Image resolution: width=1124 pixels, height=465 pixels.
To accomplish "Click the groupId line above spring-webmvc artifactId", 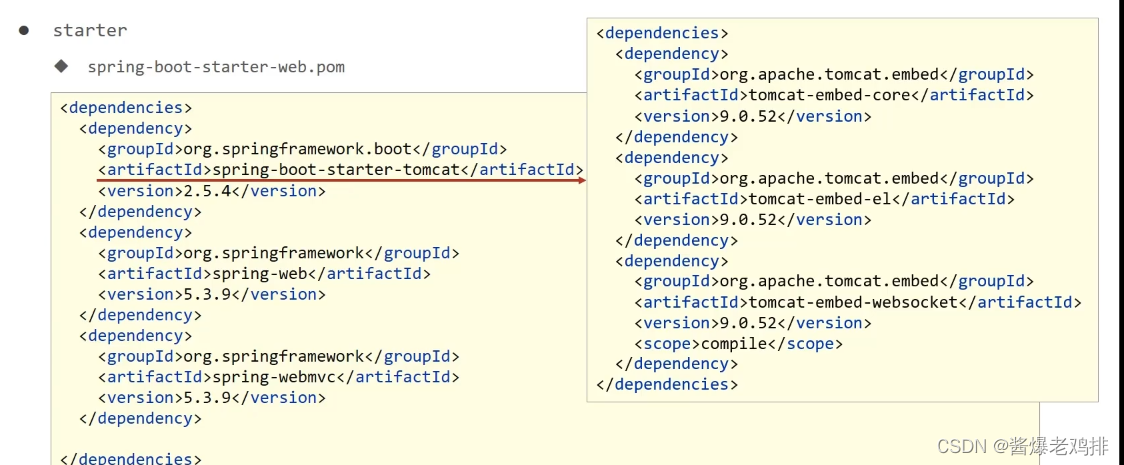I will pyautogui.click(x=279, y=357).
